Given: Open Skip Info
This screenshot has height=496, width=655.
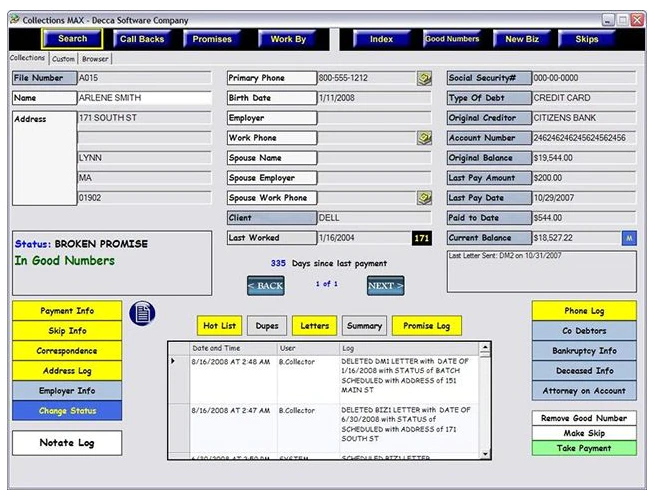Looking at the screenshot, I should [x=67, y=331].
